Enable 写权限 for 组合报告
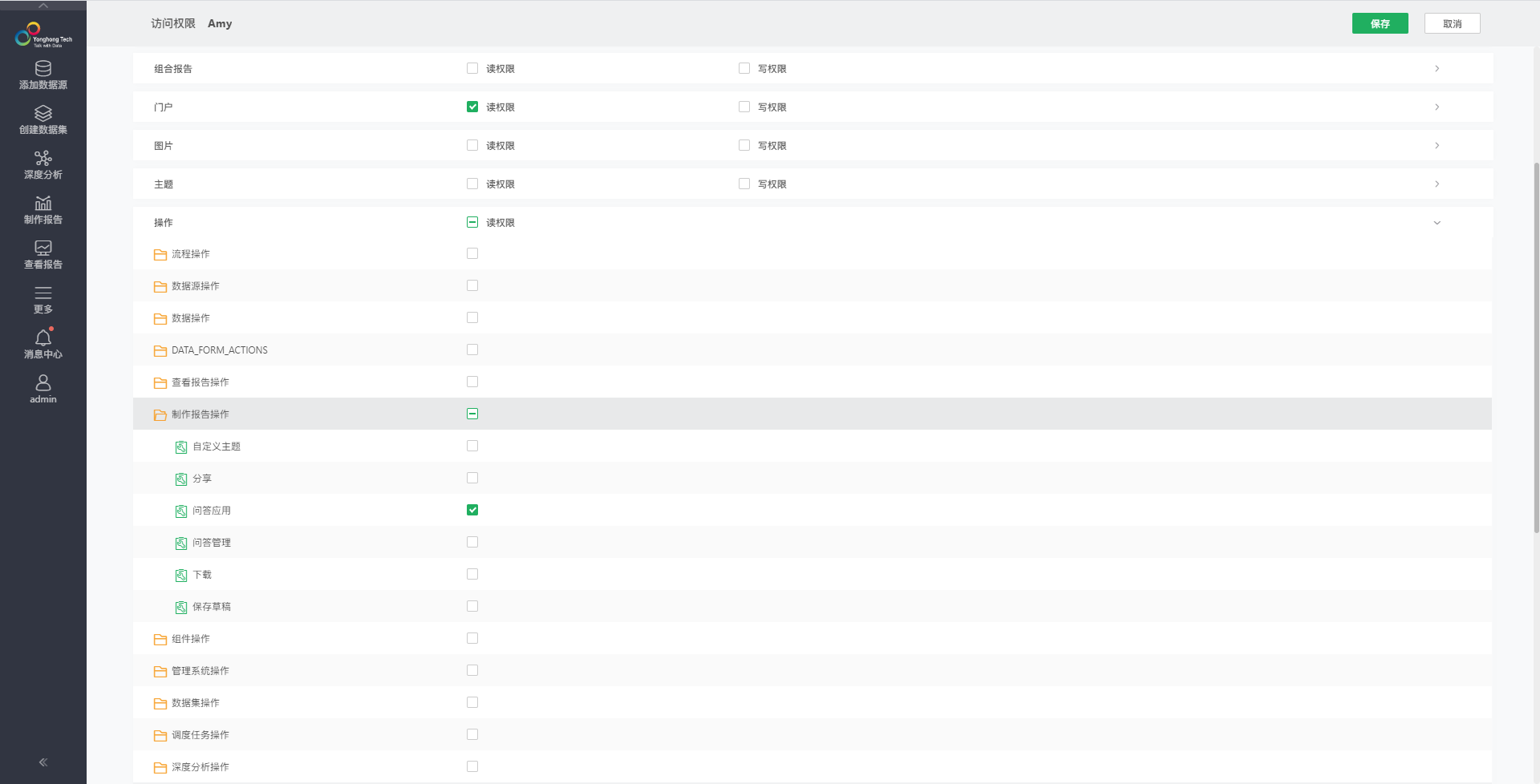Image resolution: width=1540 pixels, height=784 pixels. click(x=744, y=68)
